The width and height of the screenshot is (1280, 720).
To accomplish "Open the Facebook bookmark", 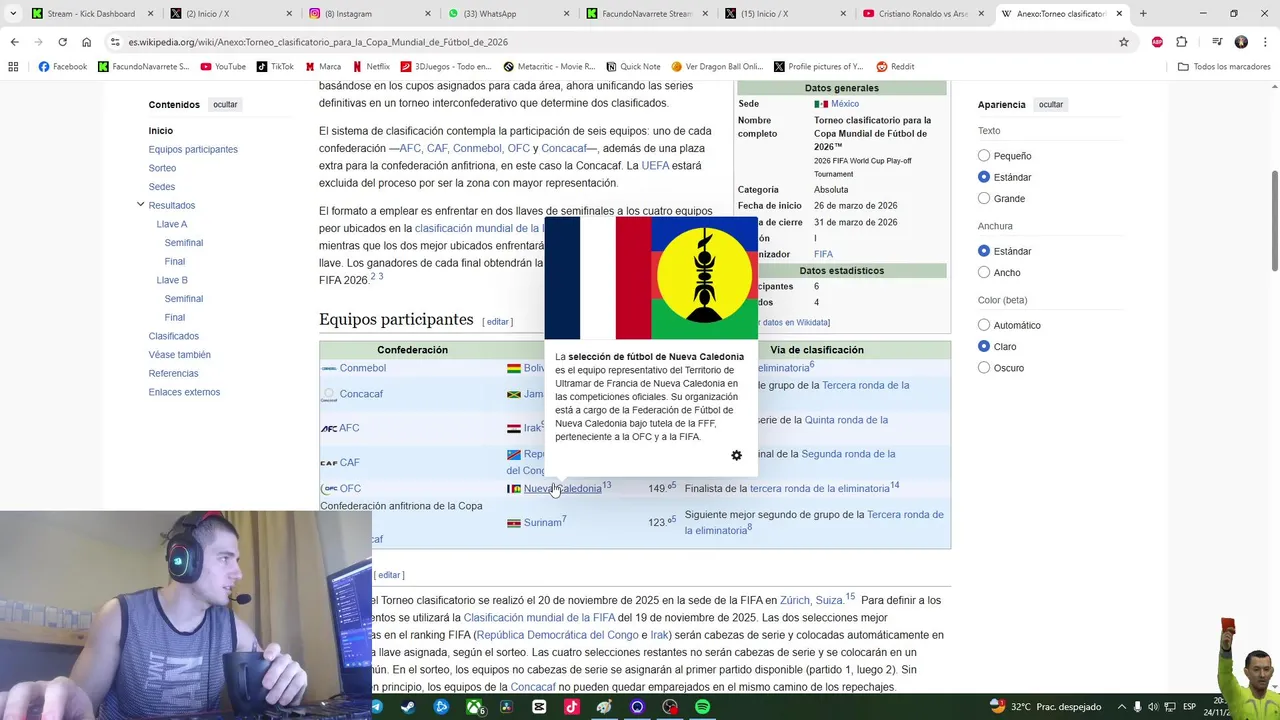I will [x=62, y=67].
